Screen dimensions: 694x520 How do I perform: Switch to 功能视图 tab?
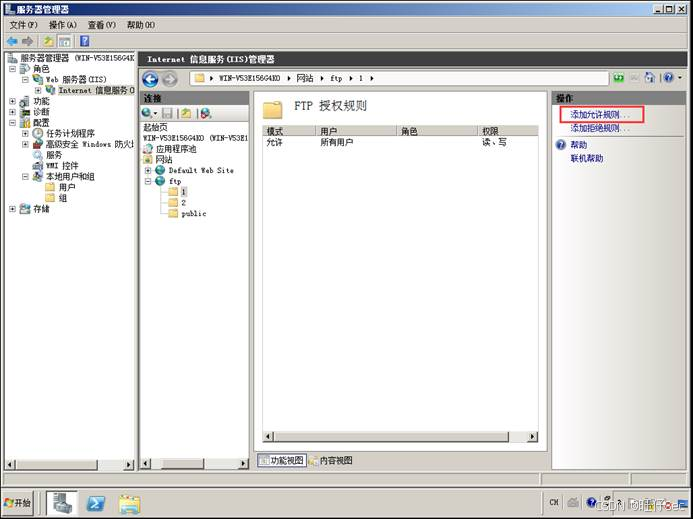[x=282, y=461]
